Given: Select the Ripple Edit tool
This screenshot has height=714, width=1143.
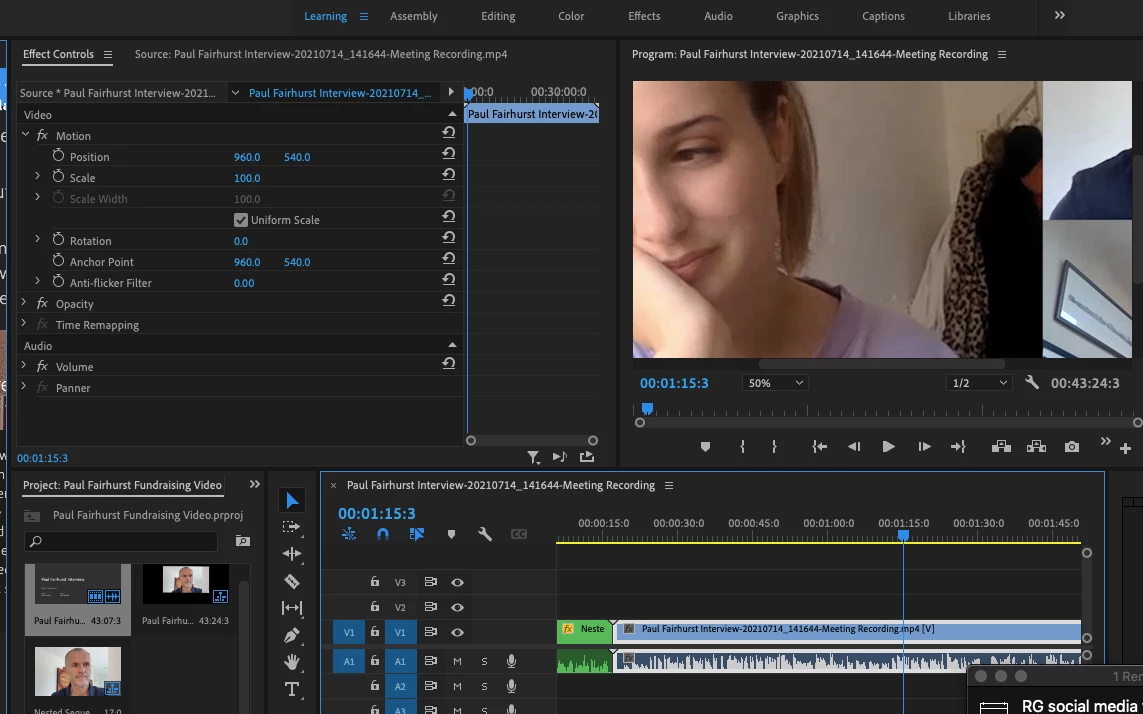Looking at the screenshot, I should (x=292, y=554).
